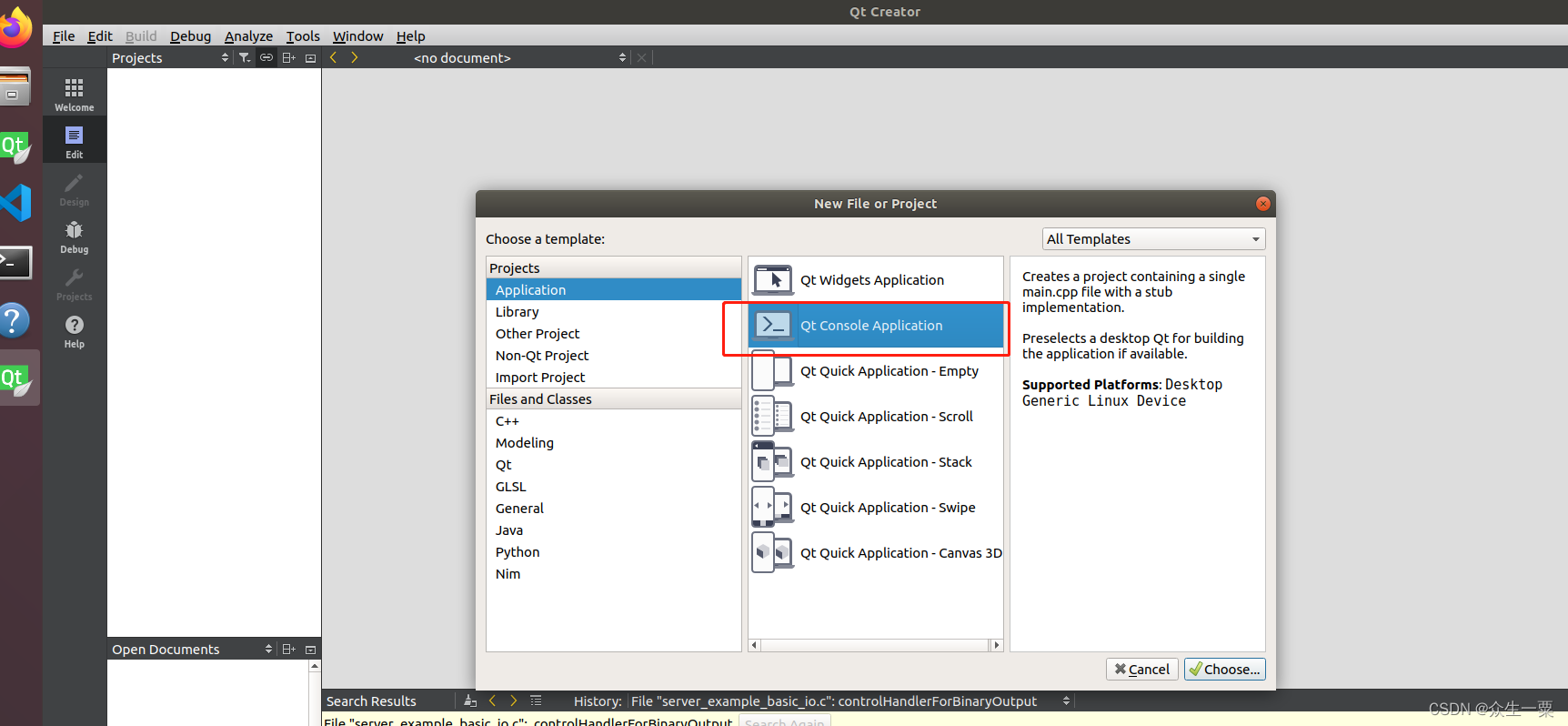Select the Import Project category
The height and width of the screenshot is (726, 1568).
click(x=614, y=377)
